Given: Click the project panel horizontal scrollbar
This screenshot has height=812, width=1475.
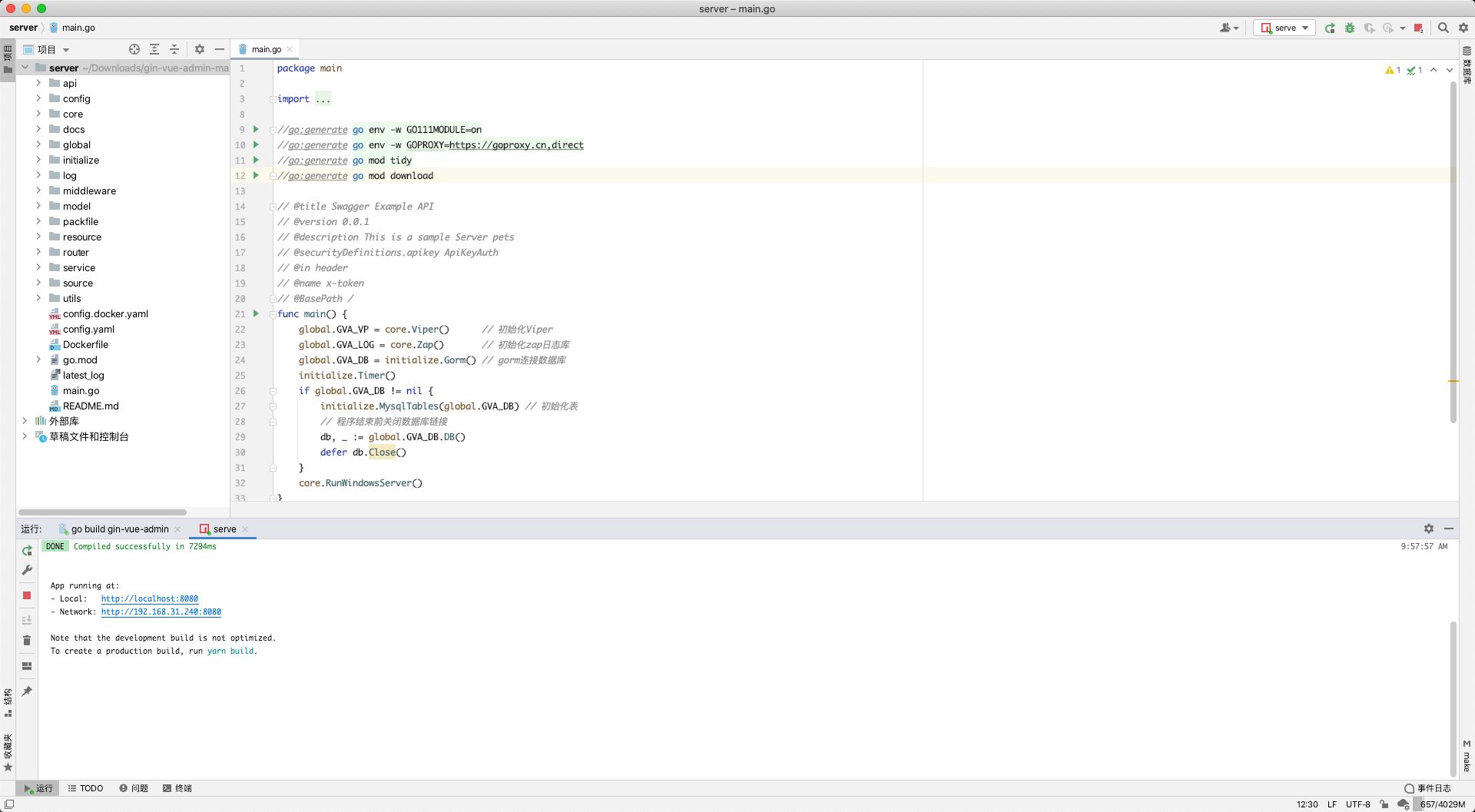Looking at the screenshot, I should pos(102,512).
